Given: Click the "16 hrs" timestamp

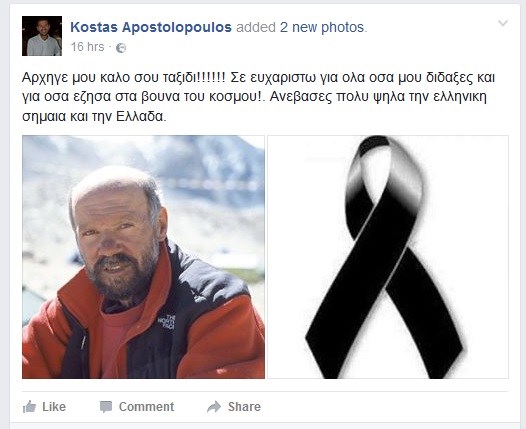Looking at the screenshot, I should (x=88, y=47).
